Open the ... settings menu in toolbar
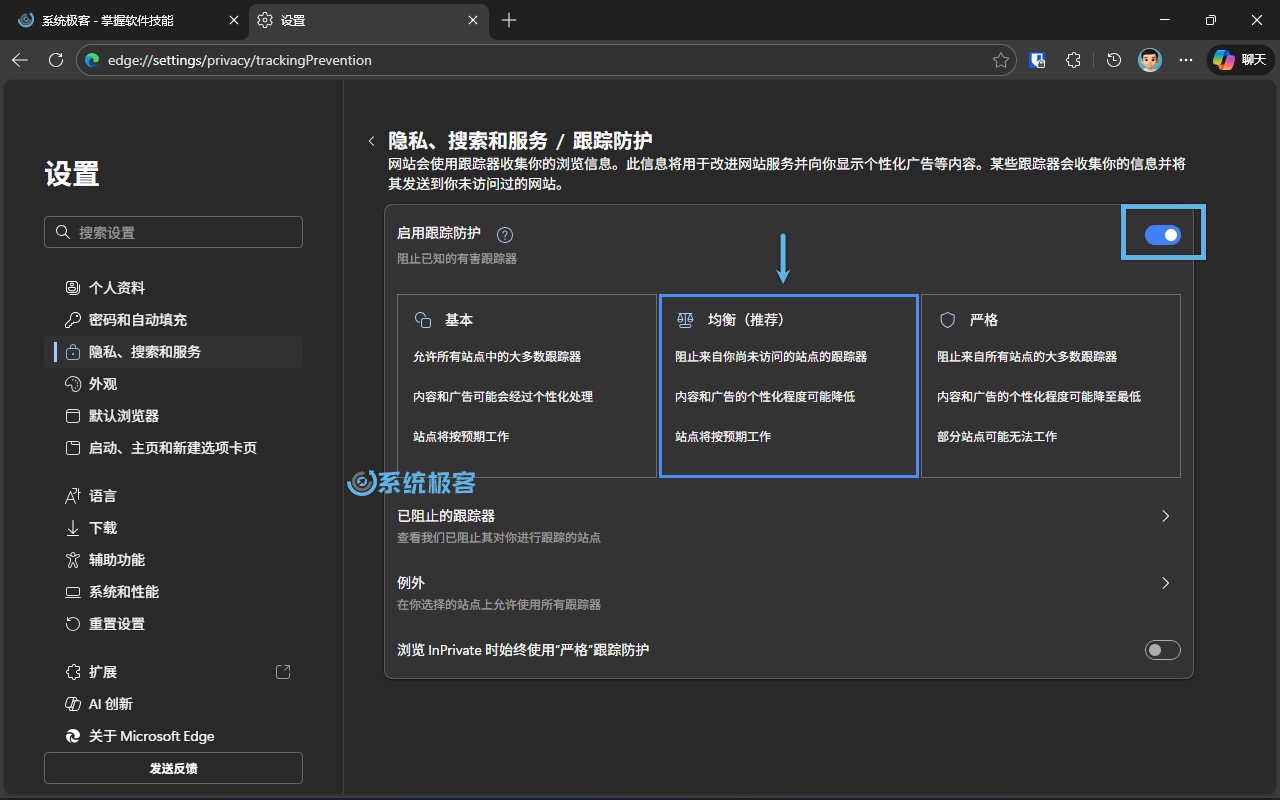 (x=1185, y=60)
